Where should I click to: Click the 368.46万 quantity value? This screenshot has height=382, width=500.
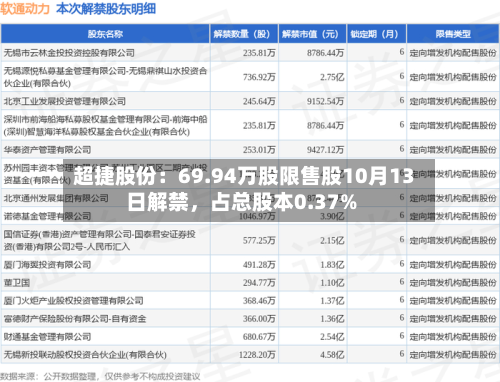pyautogui.click(x=259, y=301)
